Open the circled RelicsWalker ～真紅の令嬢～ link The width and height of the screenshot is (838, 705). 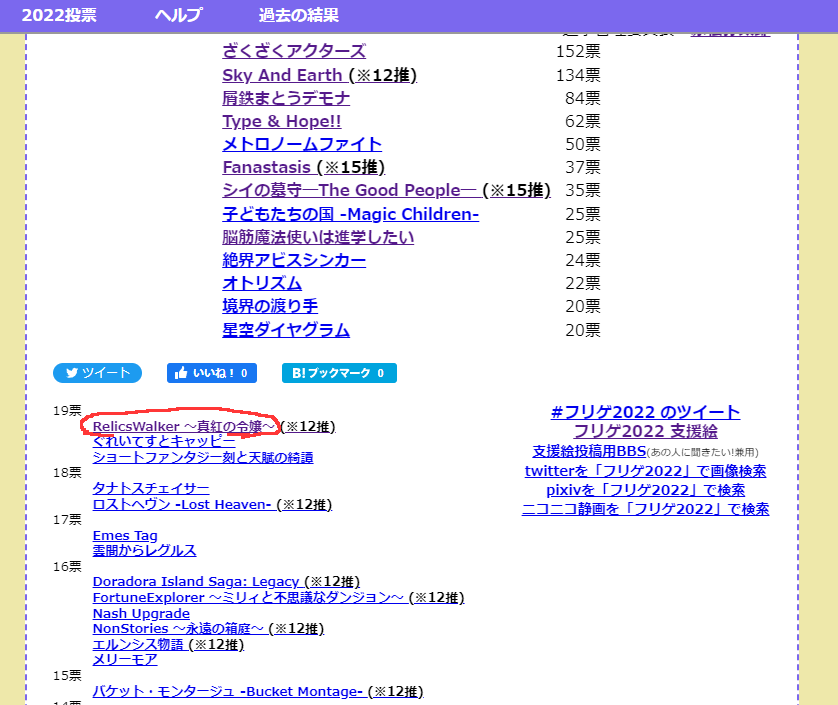click(x=184, y=426)
